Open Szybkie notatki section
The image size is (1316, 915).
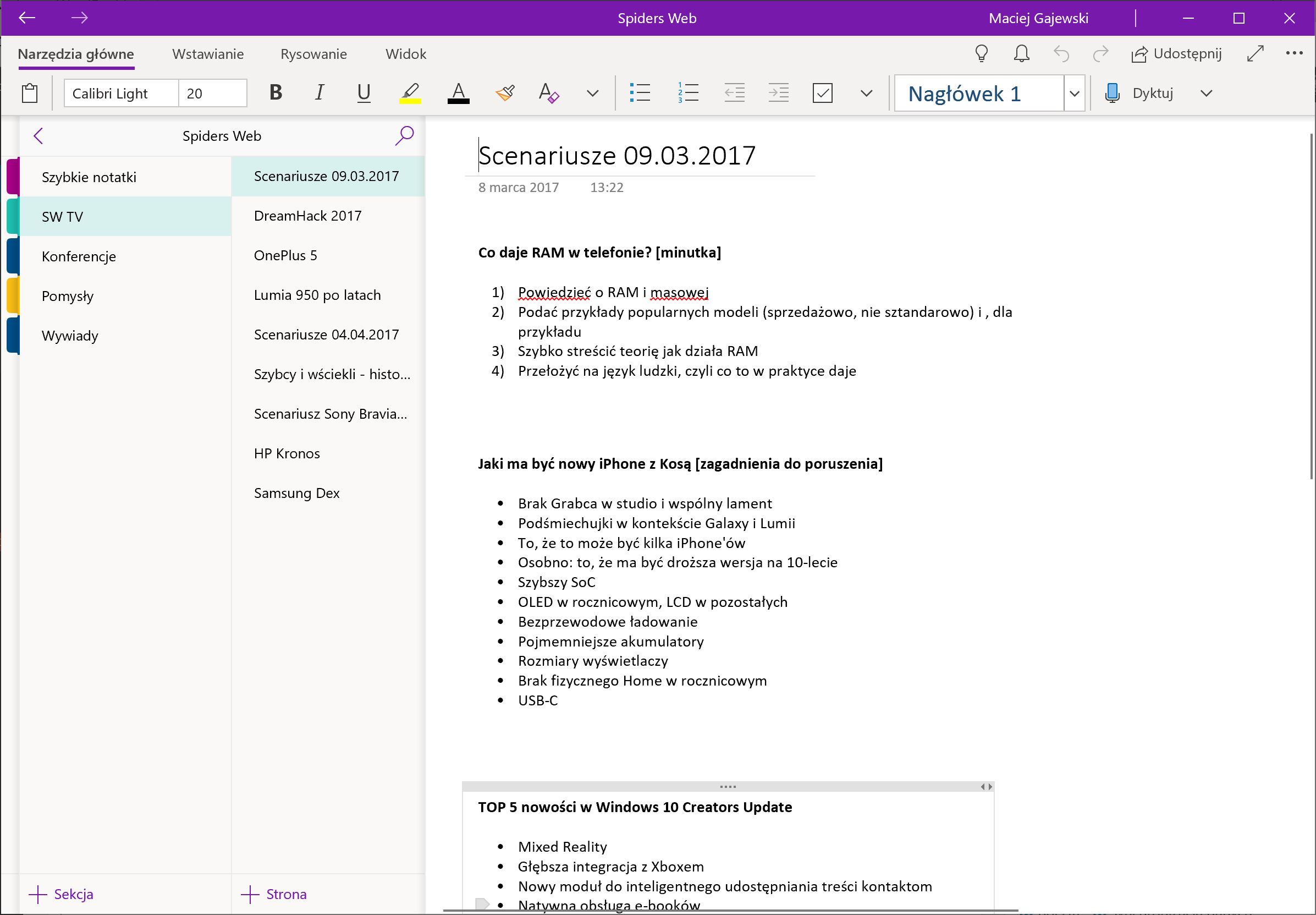coord(125,177)
